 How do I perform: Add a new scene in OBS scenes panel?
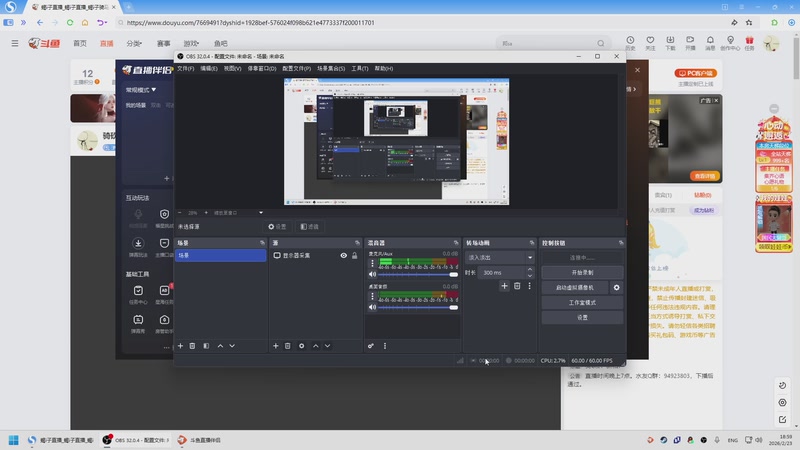180,346
